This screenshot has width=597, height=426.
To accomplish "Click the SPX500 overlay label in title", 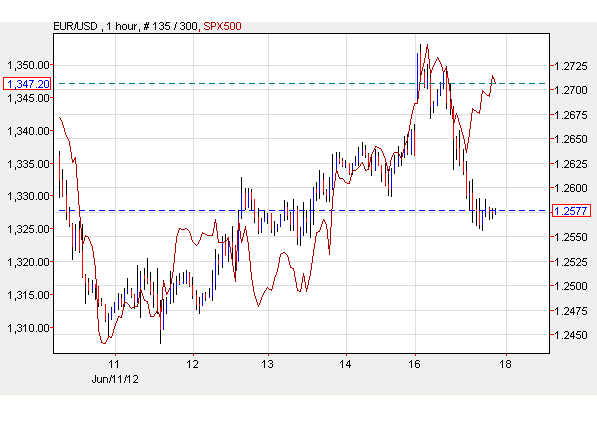I will pyautogui.click(x=222, y=26).
